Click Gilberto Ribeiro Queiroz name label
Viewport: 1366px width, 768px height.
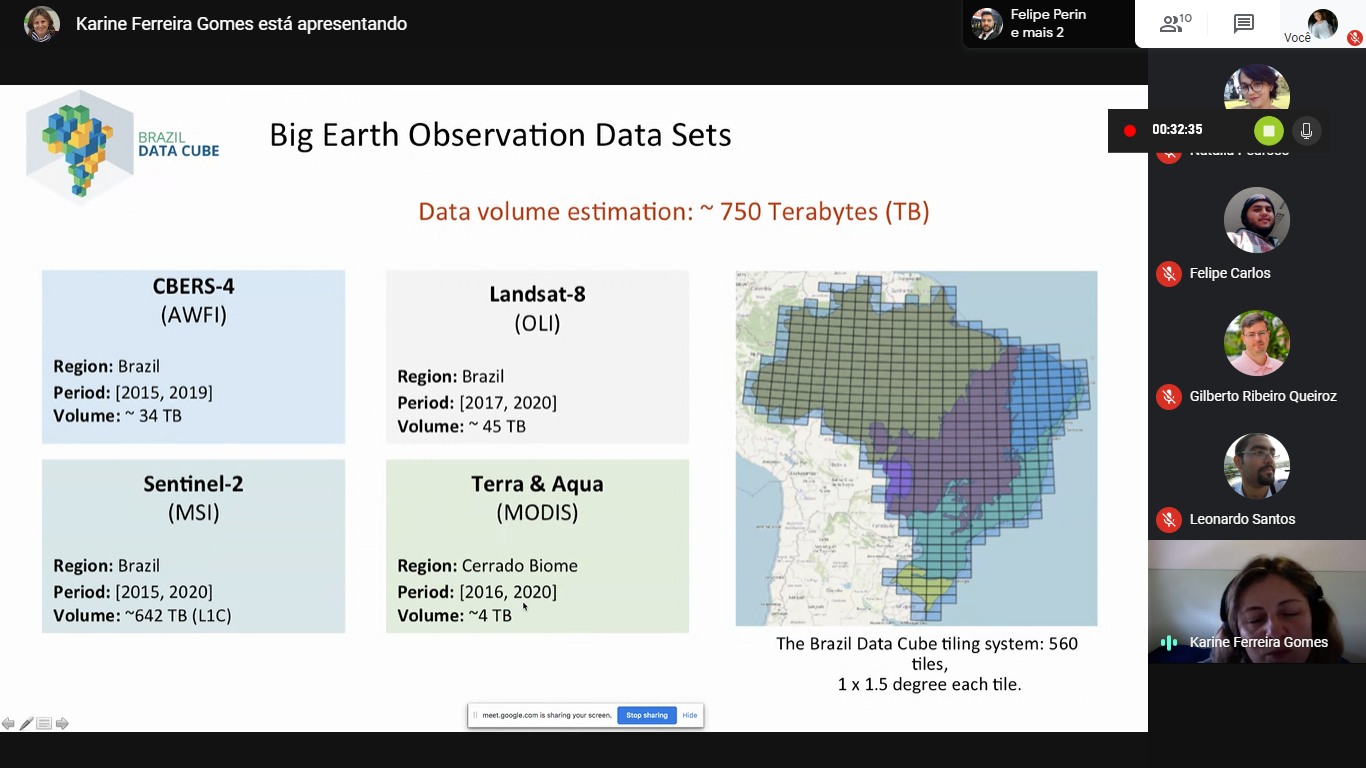pos(1263,396)
